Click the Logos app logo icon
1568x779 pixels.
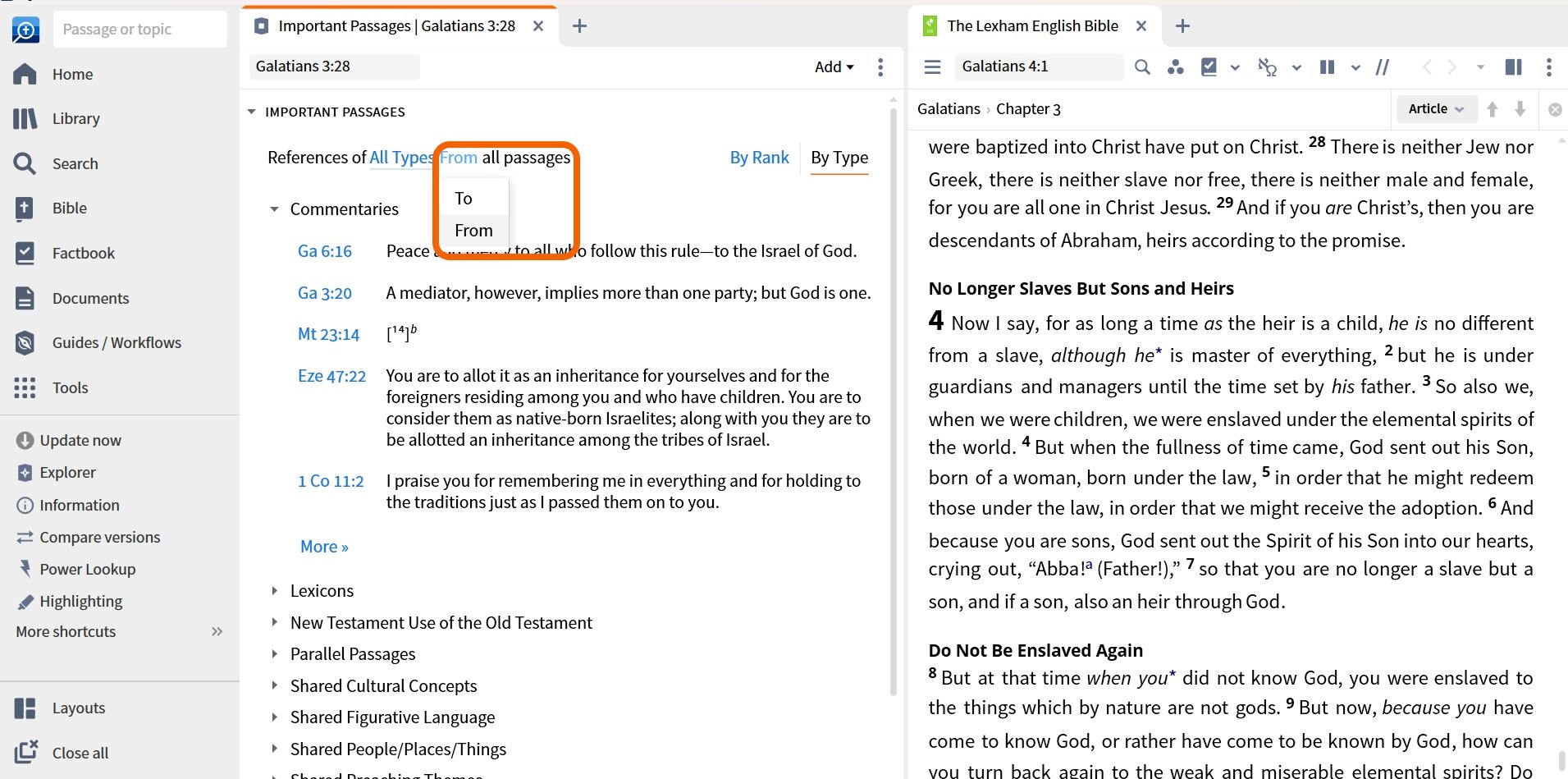pos(25,30)
